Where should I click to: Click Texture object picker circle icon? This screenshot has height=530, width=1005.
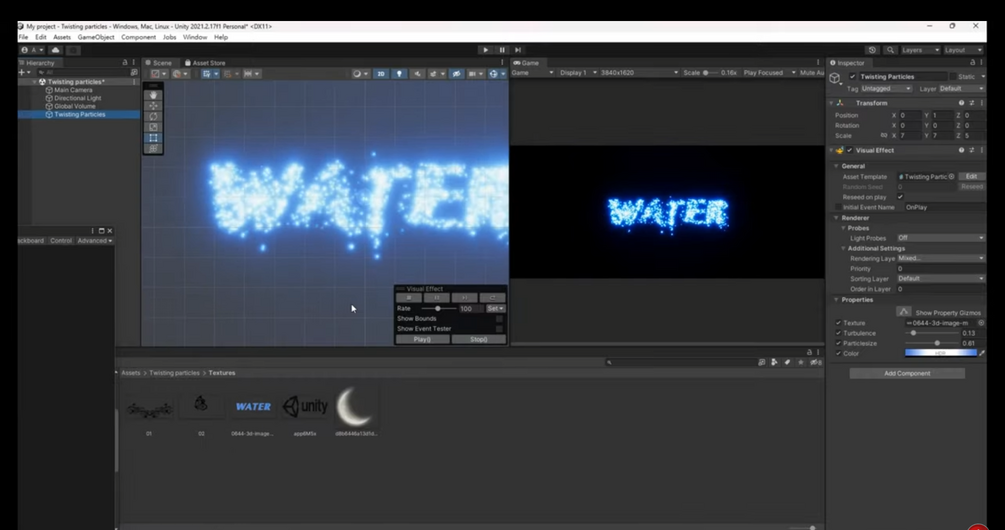981,323
